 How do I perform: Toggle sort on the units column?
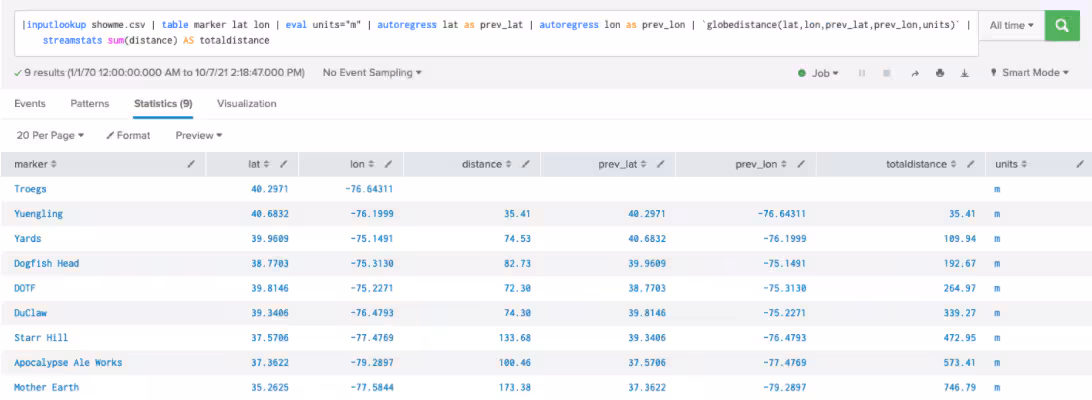[1012, 163]
